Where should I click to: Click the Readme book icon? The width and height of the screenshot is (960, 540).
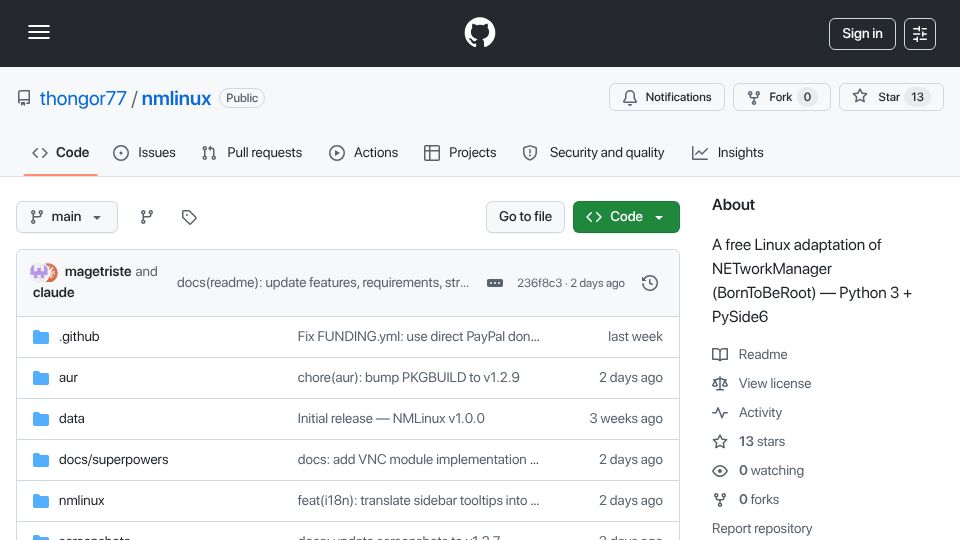tap(720, 354)
